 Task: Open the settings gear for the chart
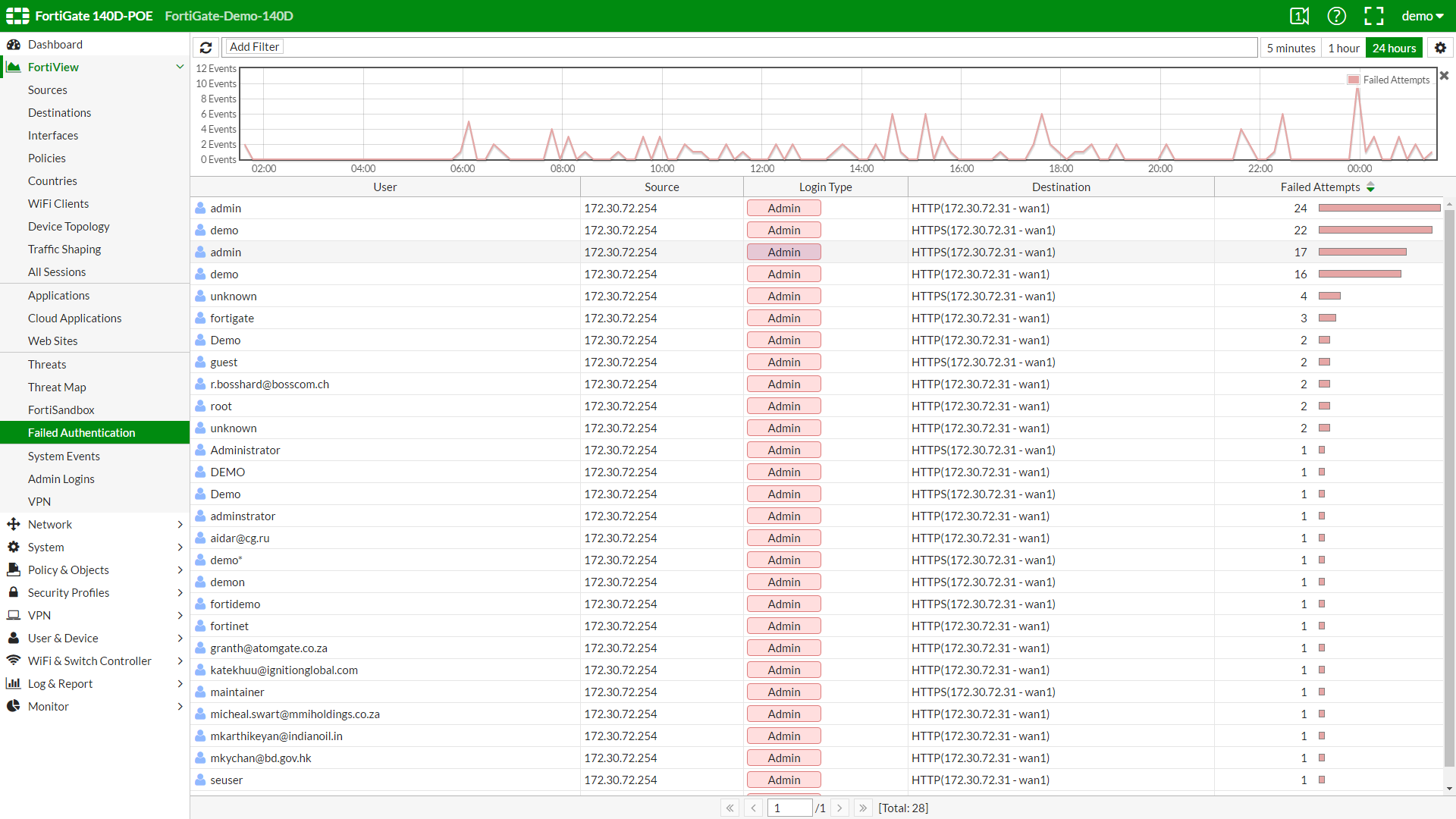point(1440,48)
